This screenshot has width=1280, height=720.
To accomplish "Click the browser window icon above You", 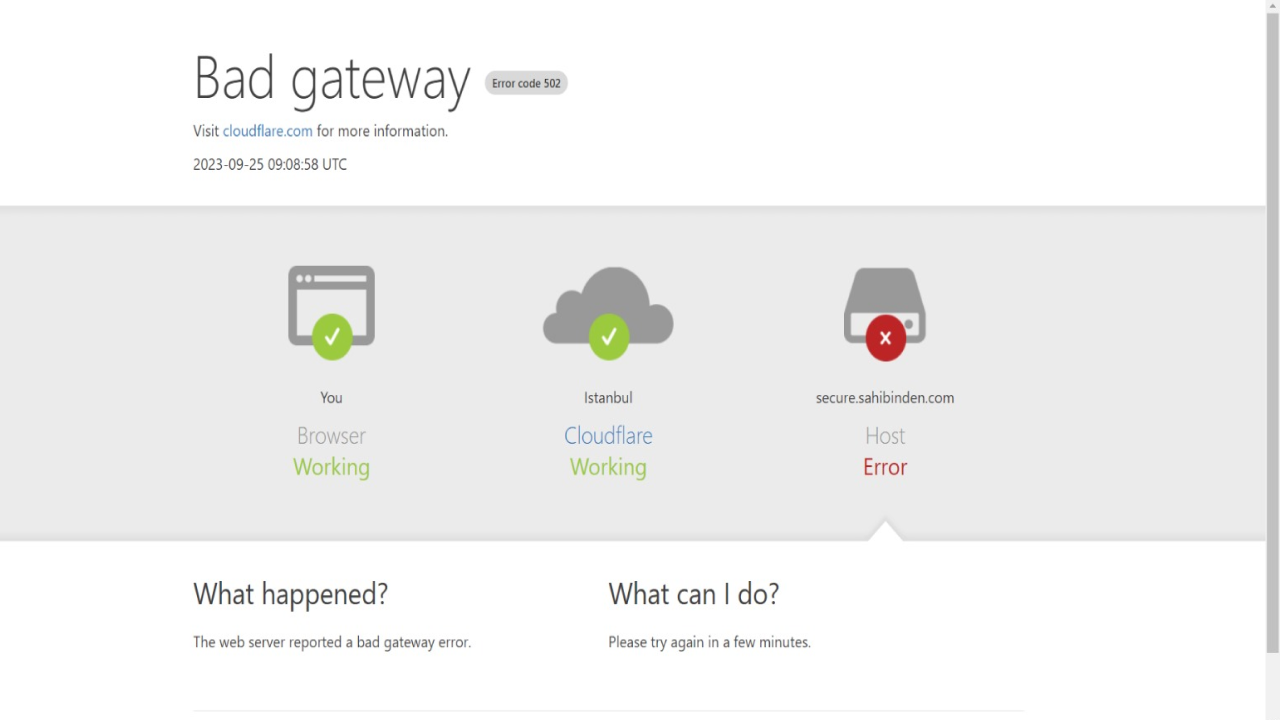I will (x=331, y=305).
